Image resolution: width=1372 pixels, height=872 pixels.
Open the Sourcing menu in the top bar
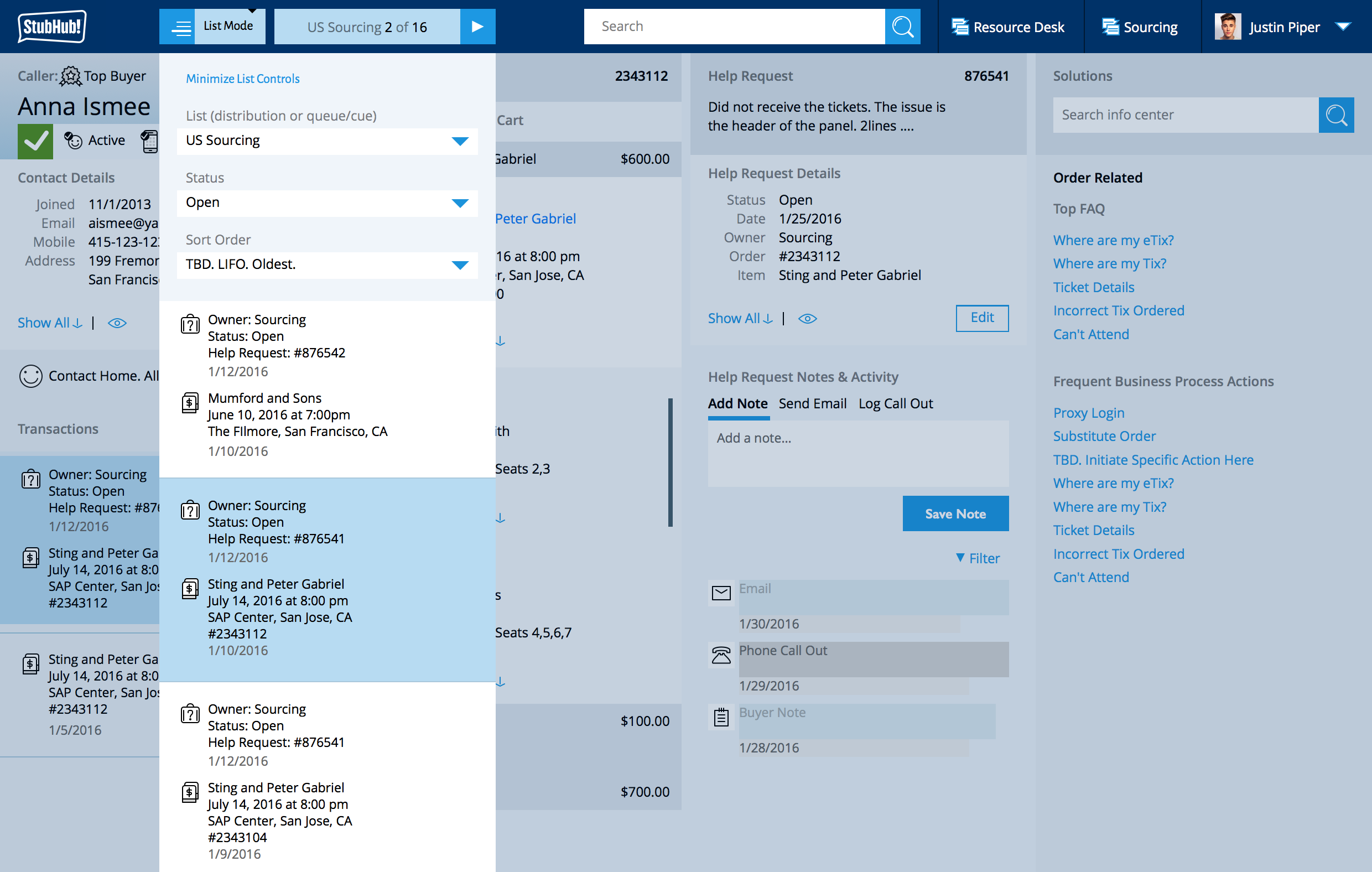click(x=1140, y=27)
